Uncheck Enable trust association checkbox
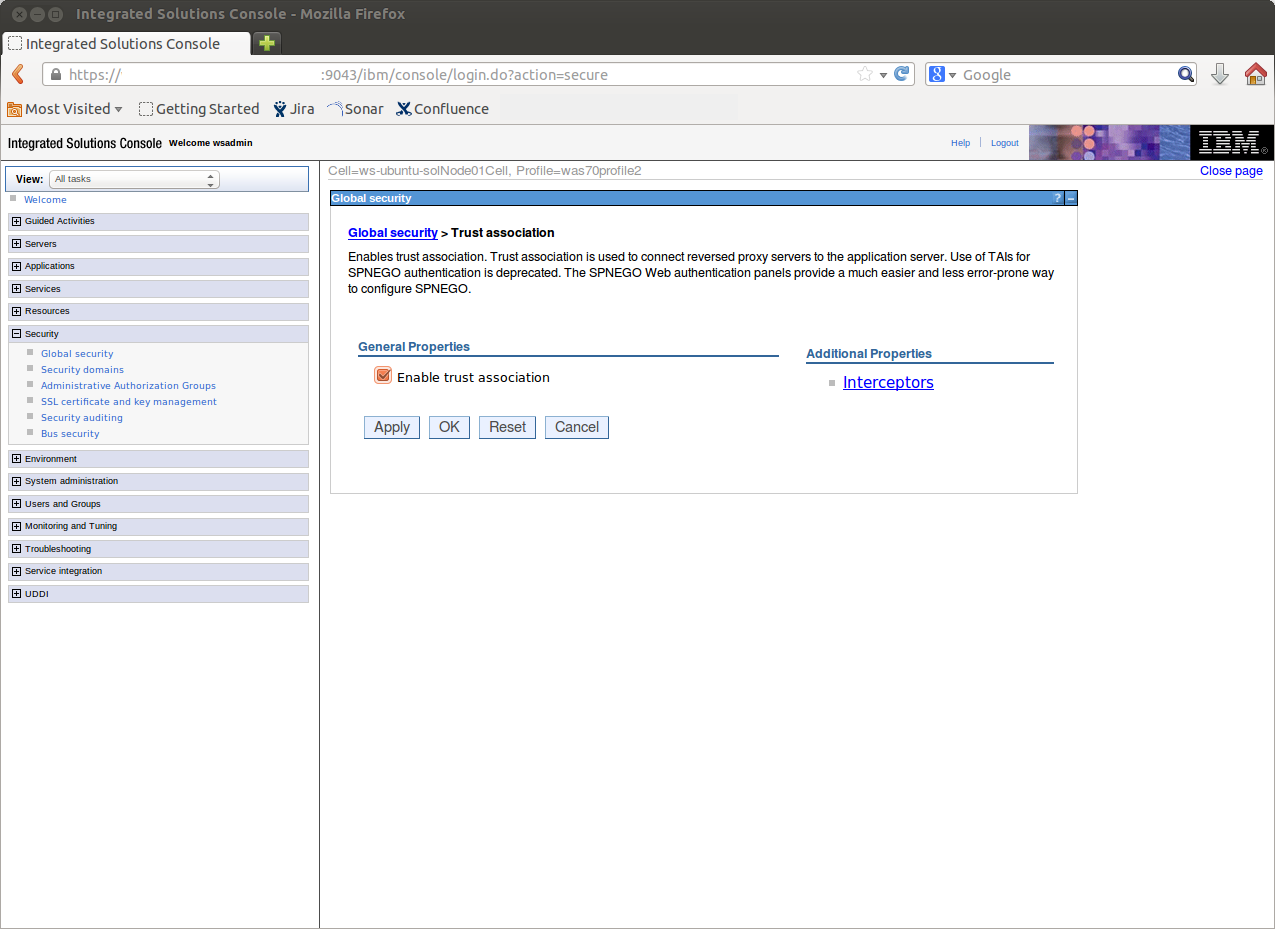 click(x=383, y=376)
